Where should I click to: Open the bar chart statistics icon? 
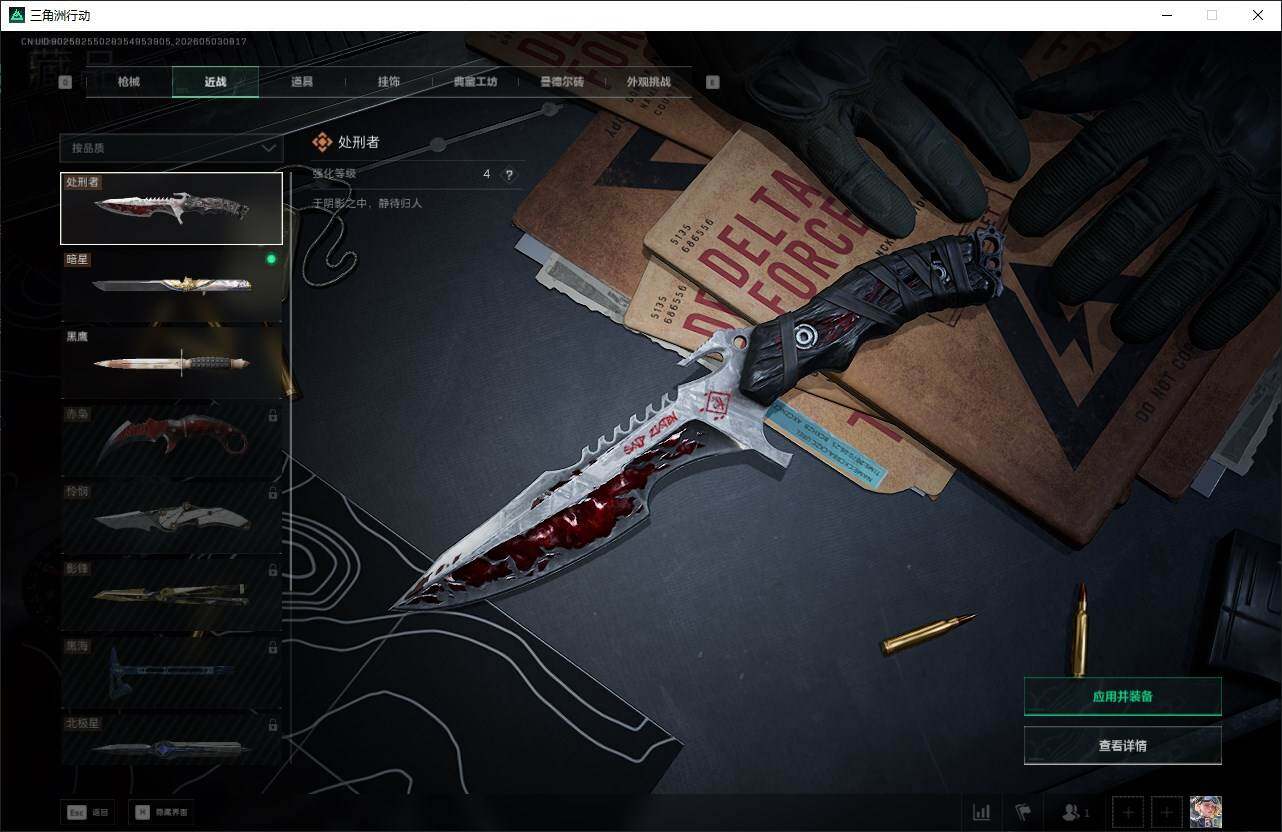point(982,812)
